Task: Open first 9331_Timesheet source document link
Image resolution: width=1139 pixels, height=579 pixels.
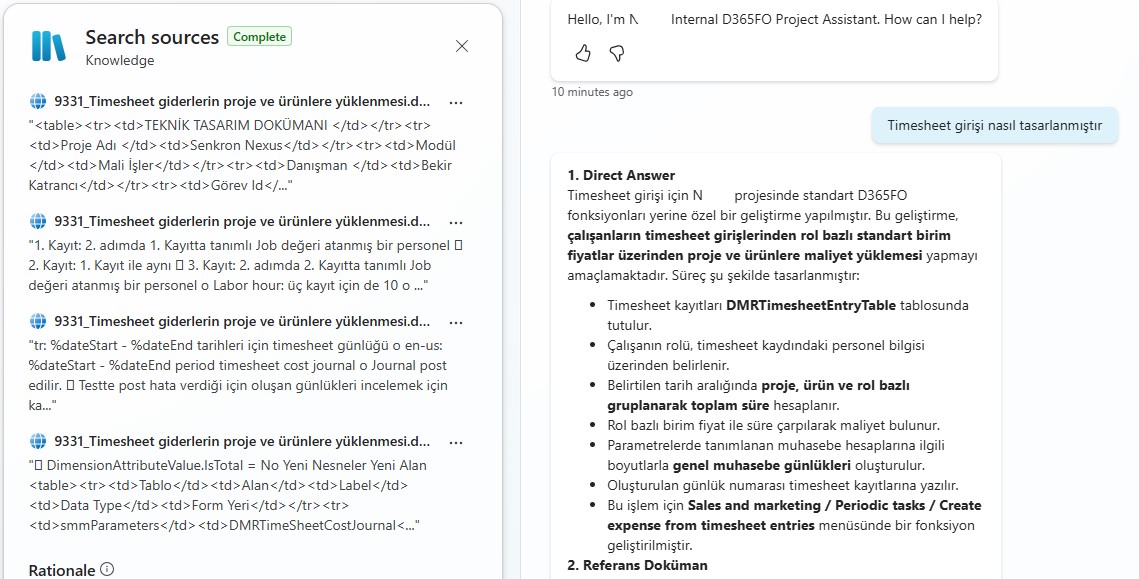Action: (x=242, y=101)
